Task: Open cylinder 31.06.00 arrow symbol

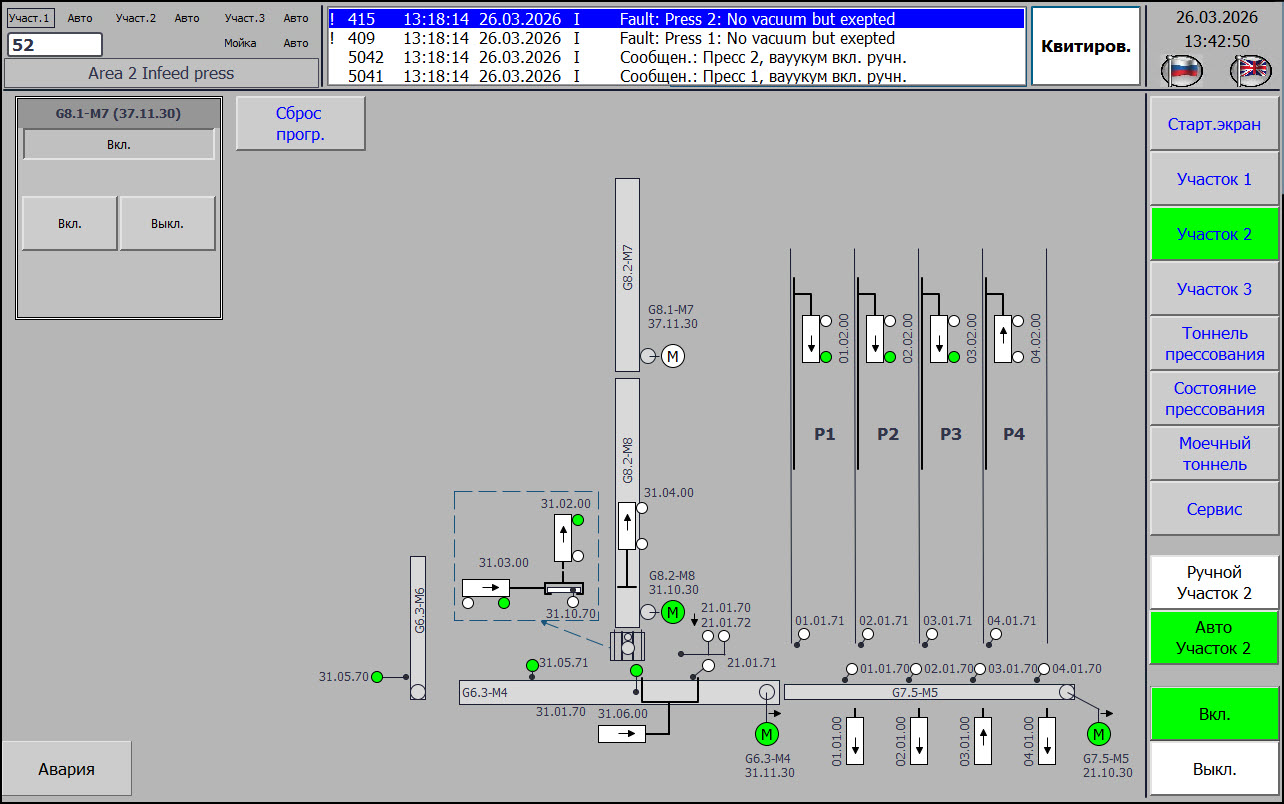Action: point(622,734)
